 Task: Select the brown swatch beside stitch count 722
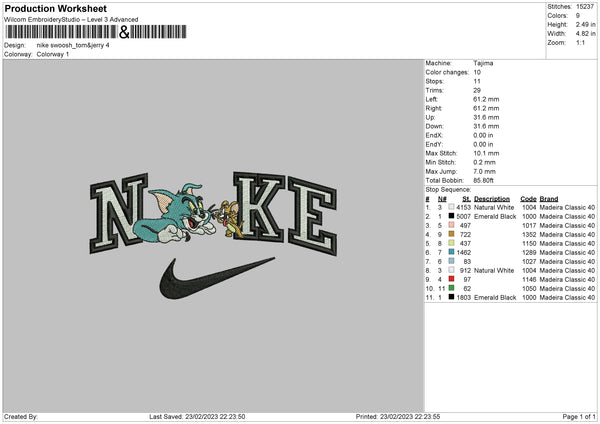451,234
